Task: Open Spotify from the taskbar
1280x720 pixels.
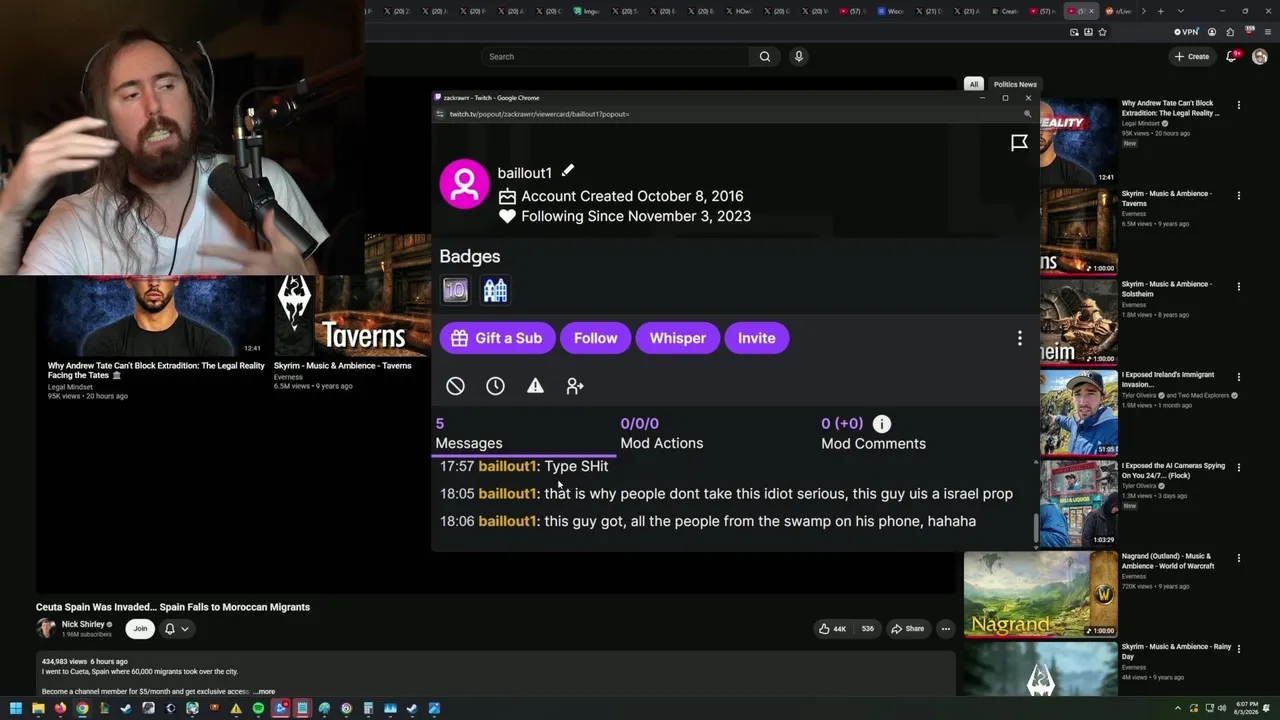Action: coord(258,709)
